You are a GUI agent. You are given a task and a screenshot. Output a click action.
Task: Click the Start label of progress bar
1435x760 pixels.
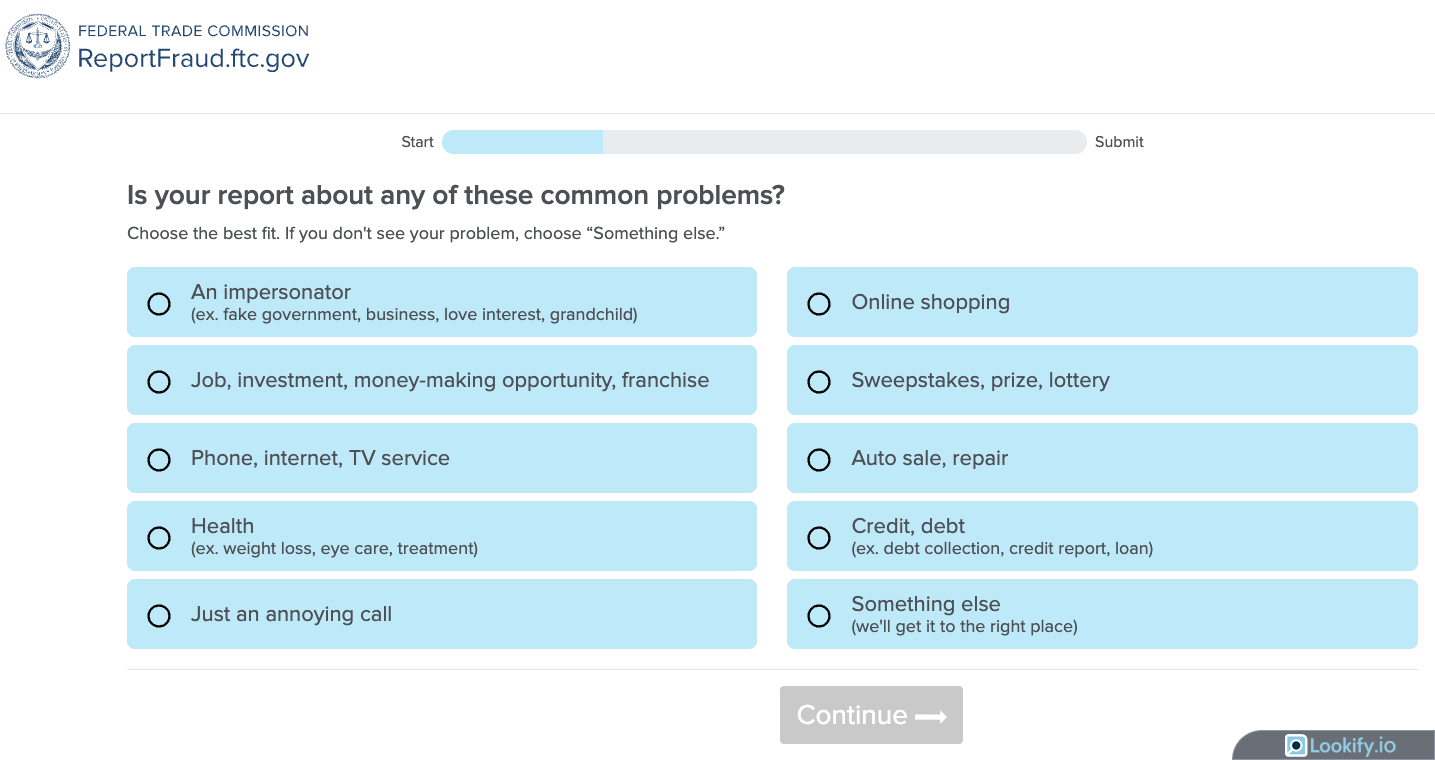[x=417, y=142]
